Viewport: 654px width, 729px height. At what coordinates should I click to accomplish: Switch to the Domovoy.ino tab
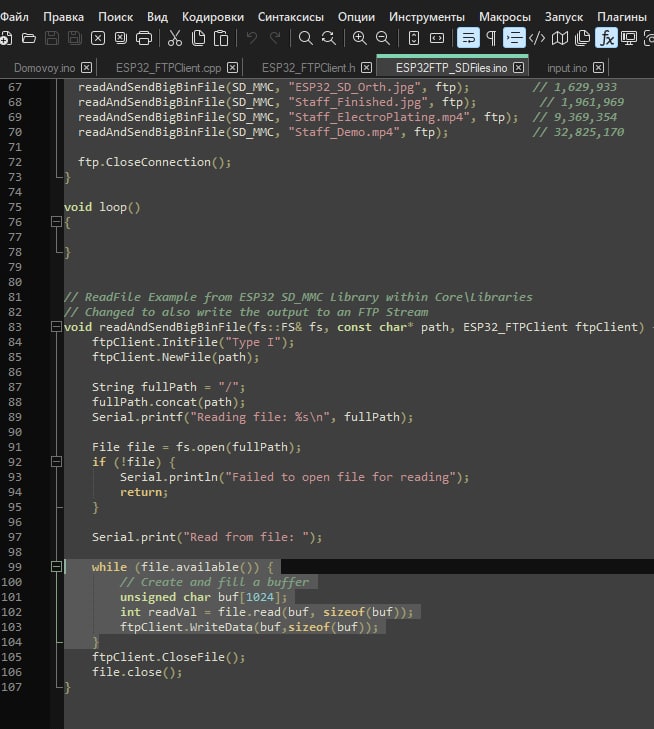pyautogui.click(x=44, y=68)
